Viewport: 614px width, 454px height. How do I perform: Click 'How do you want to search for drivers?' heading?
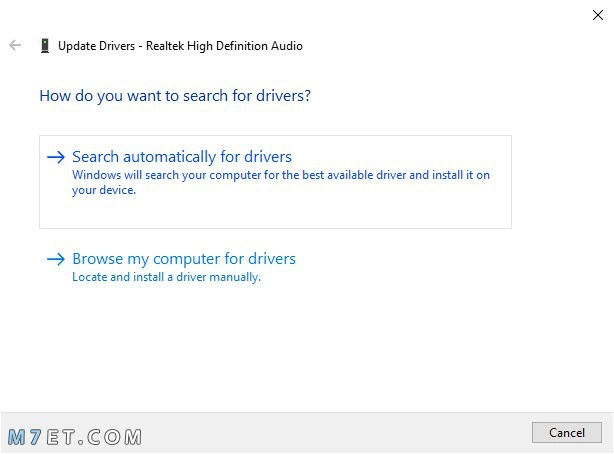175,96
